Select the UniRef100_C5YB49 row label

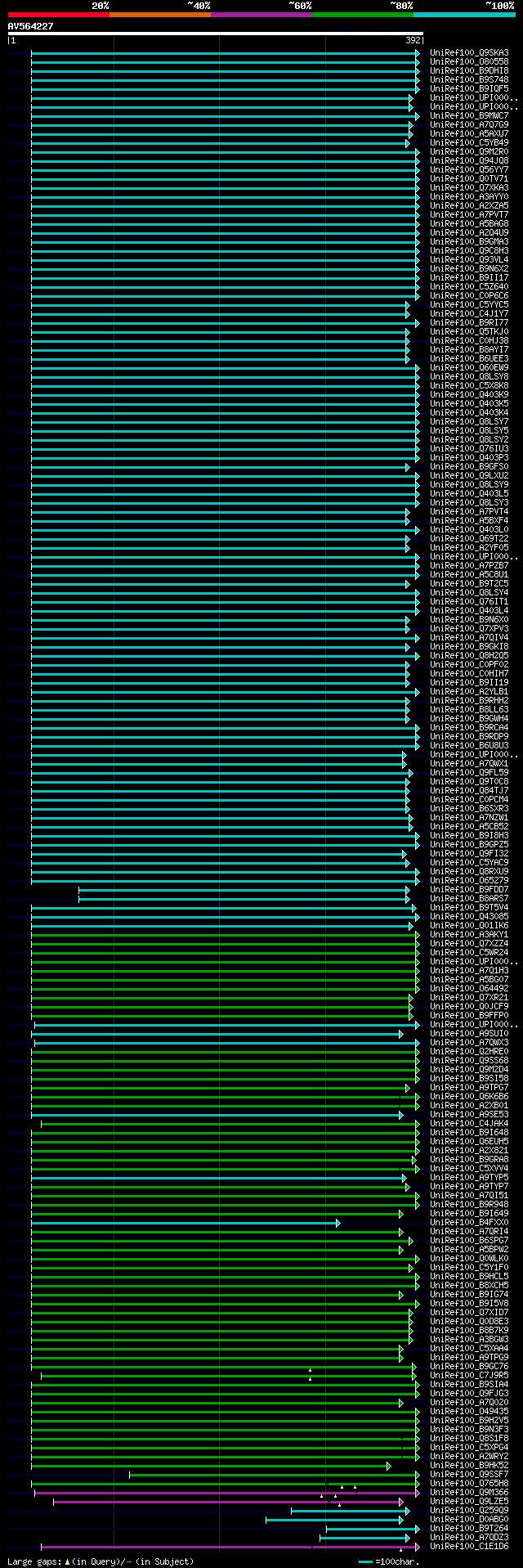coord(469,142)
